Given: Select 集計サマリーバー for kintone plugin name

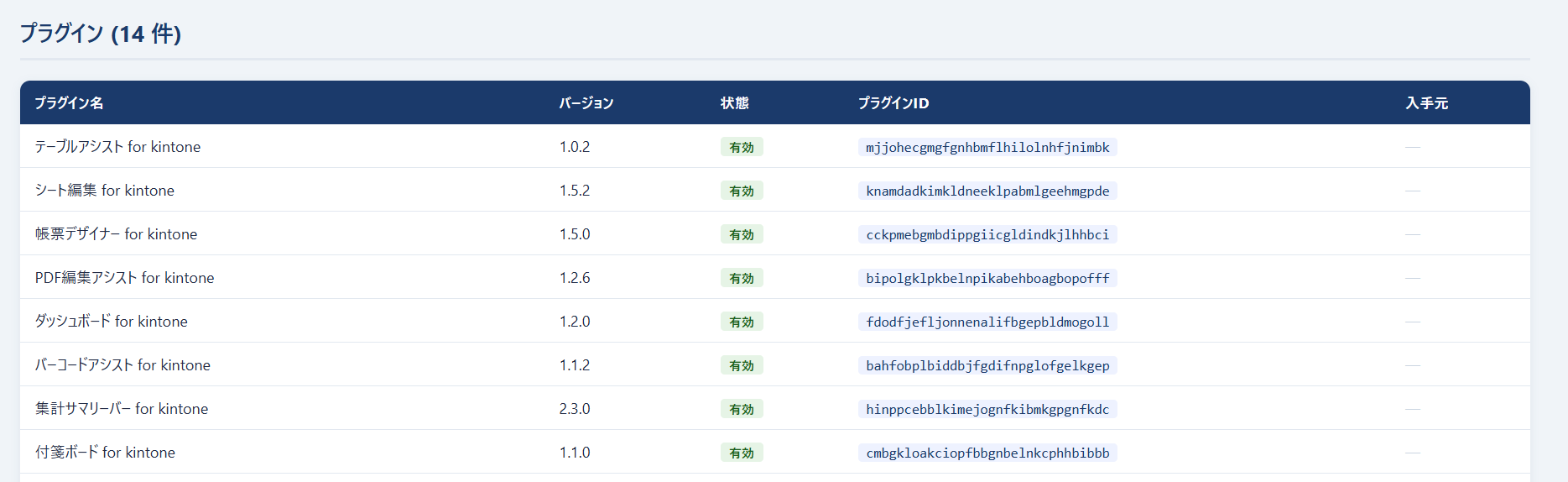Looking at the screenshot, I should 122,409.
